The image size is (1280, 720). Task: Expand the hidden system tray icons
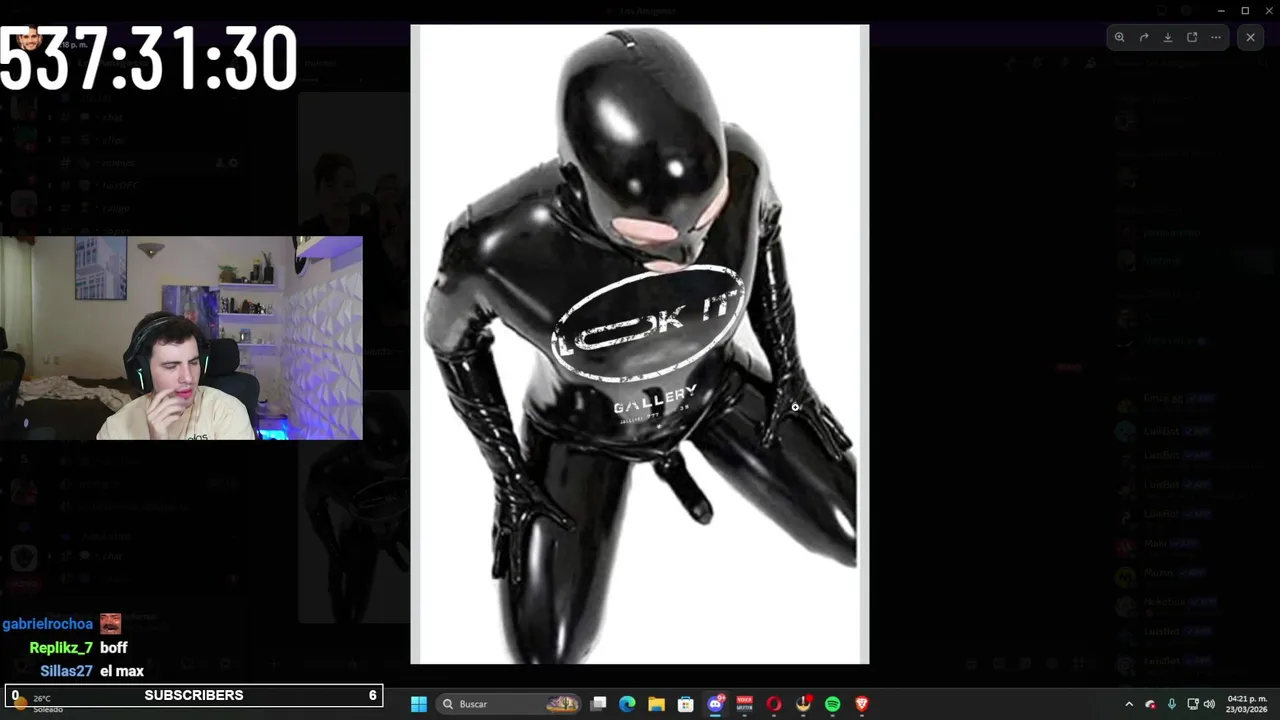[x=1129, y=704]
